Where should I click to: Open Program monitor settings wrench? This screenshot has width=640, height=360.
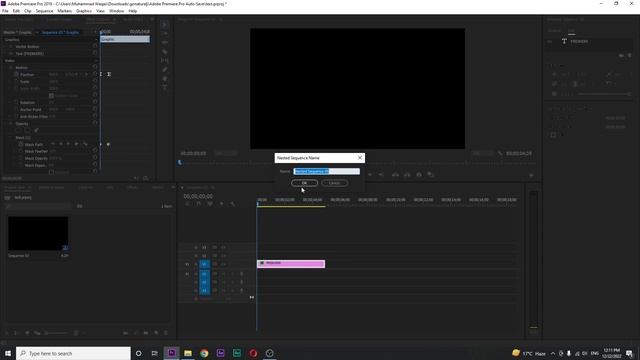(500, 153)
